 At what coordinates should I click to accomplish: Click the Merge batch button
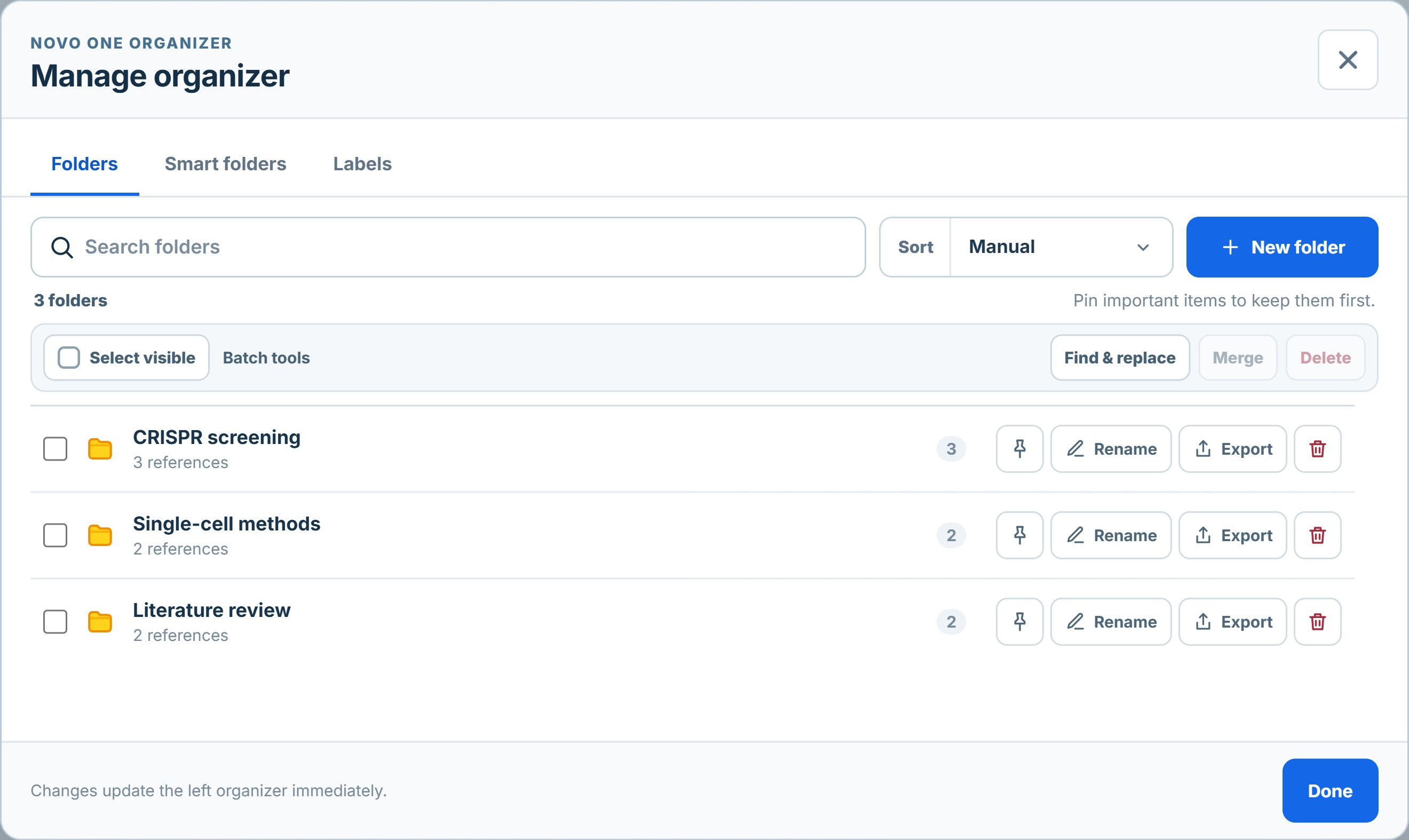click(1238, 358)
